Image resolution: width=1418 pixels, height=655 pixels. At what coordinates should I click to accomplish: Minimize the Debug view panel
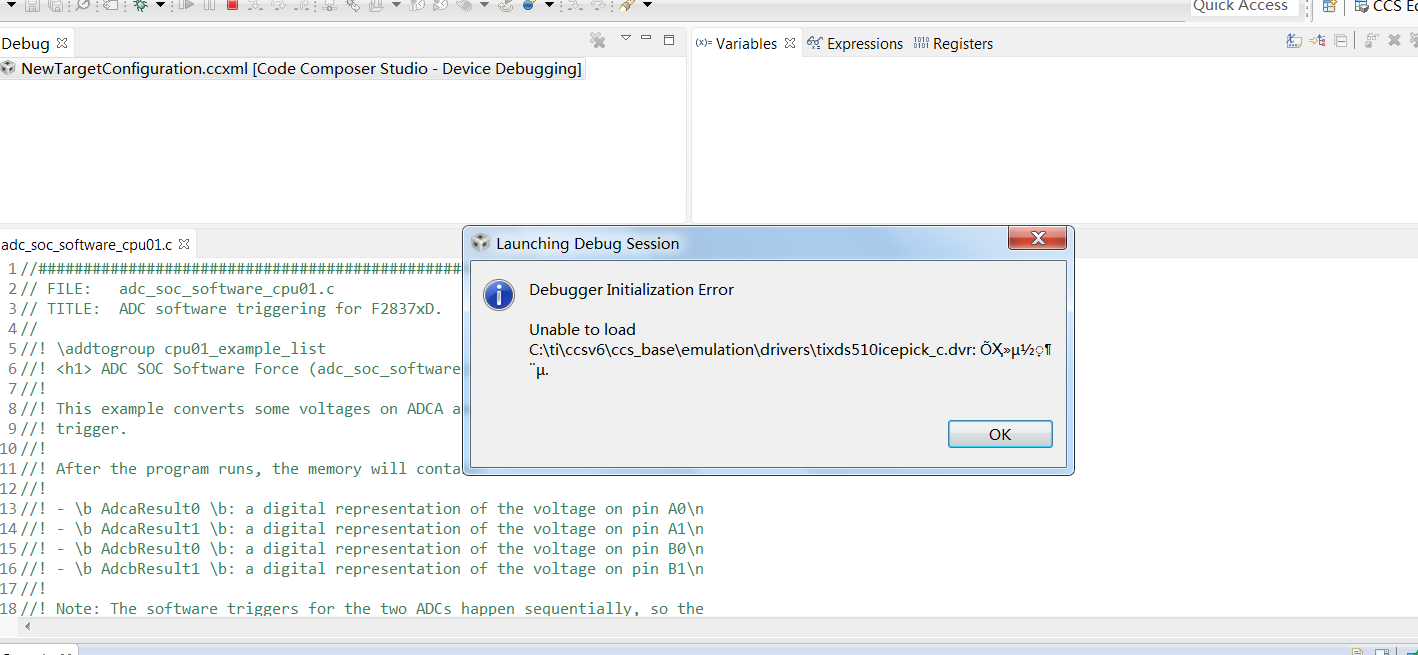coord(645,39)
